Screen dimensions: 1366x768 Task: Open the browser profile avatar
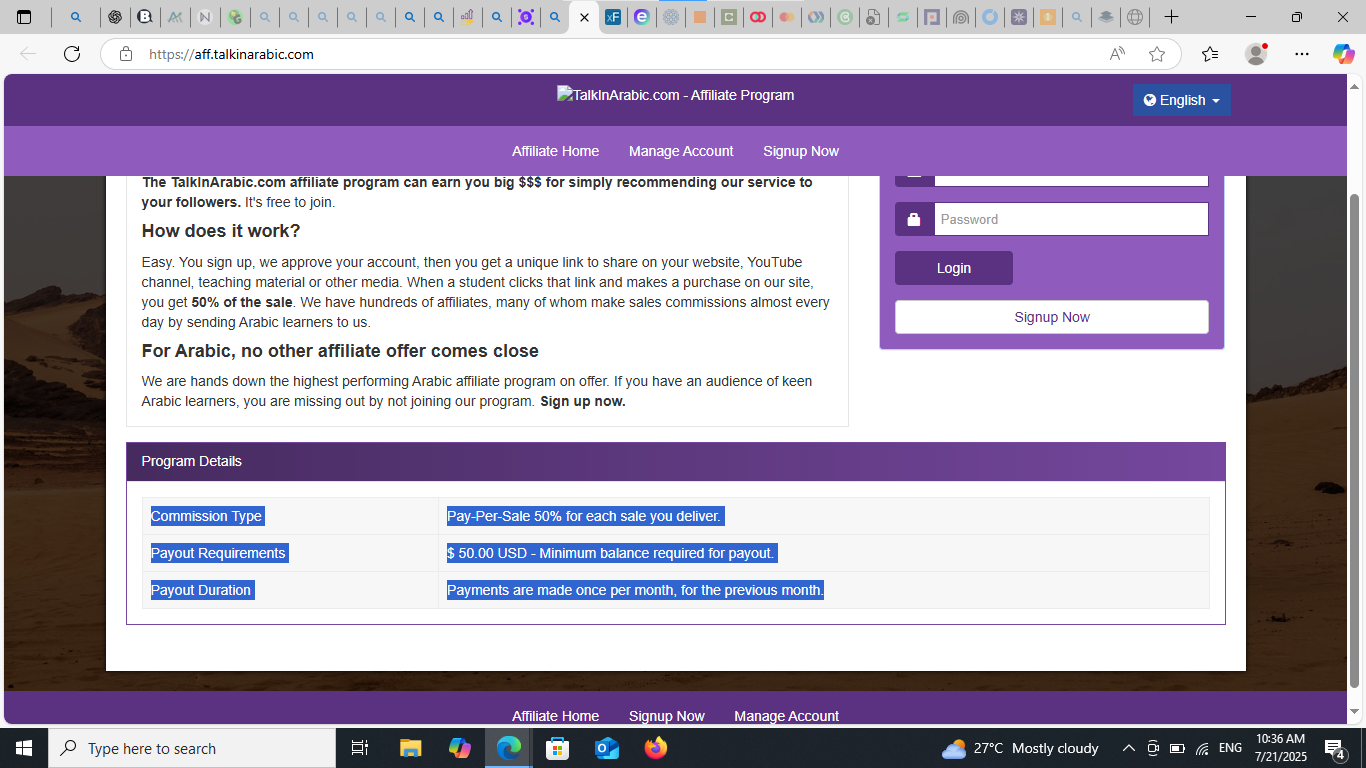[x=1256, y=54]
